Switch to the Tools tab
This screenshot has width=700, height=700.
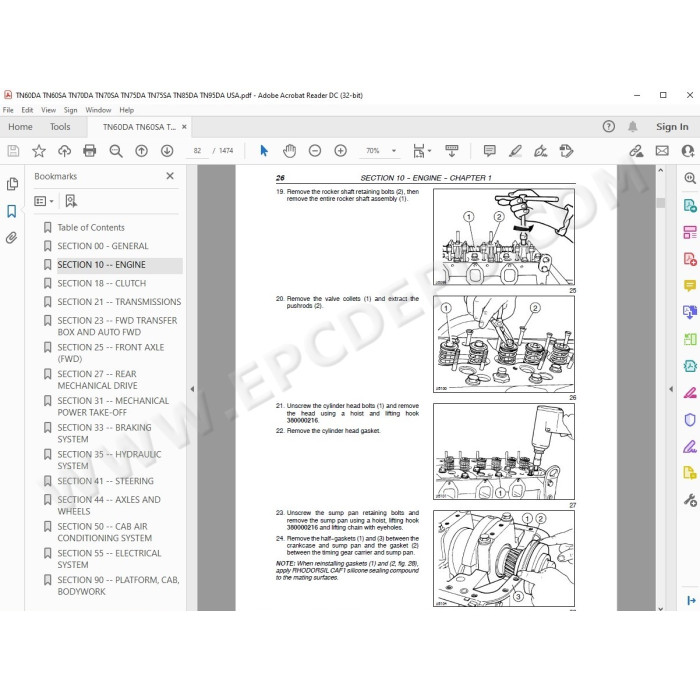click(60, 127)
